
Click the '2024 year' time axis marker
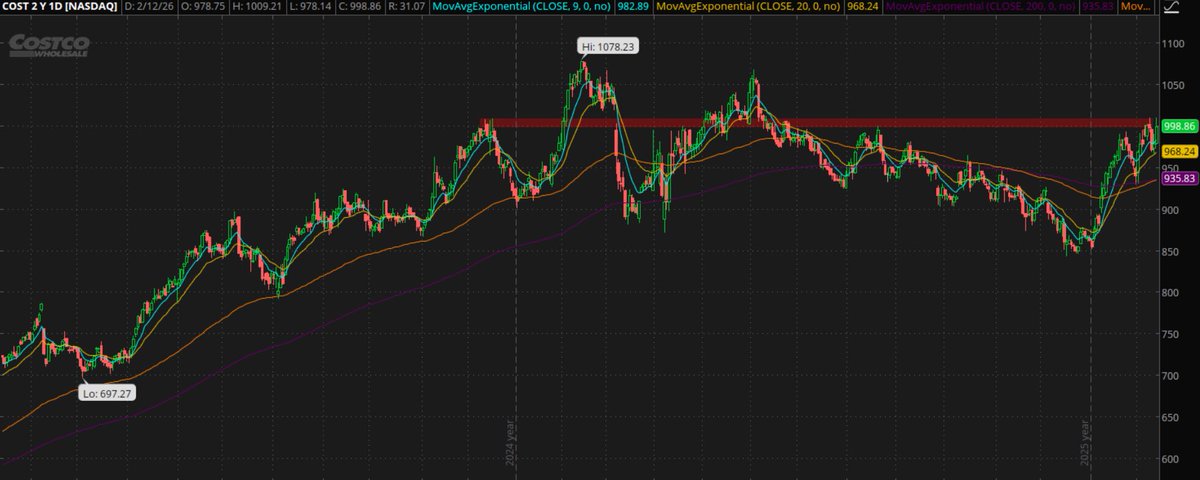point(509,441)
